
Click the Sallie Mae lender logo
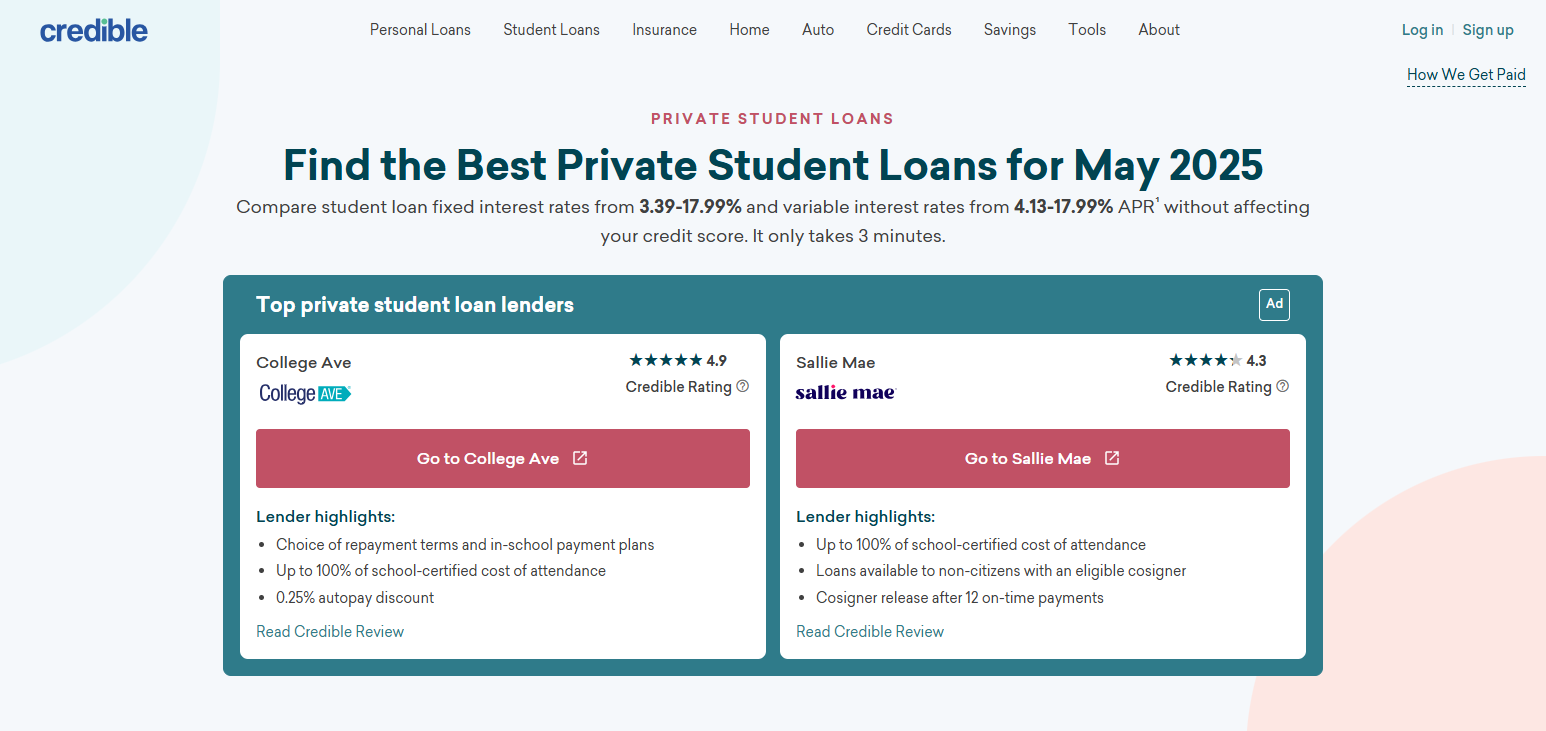[x=846, y=392]
